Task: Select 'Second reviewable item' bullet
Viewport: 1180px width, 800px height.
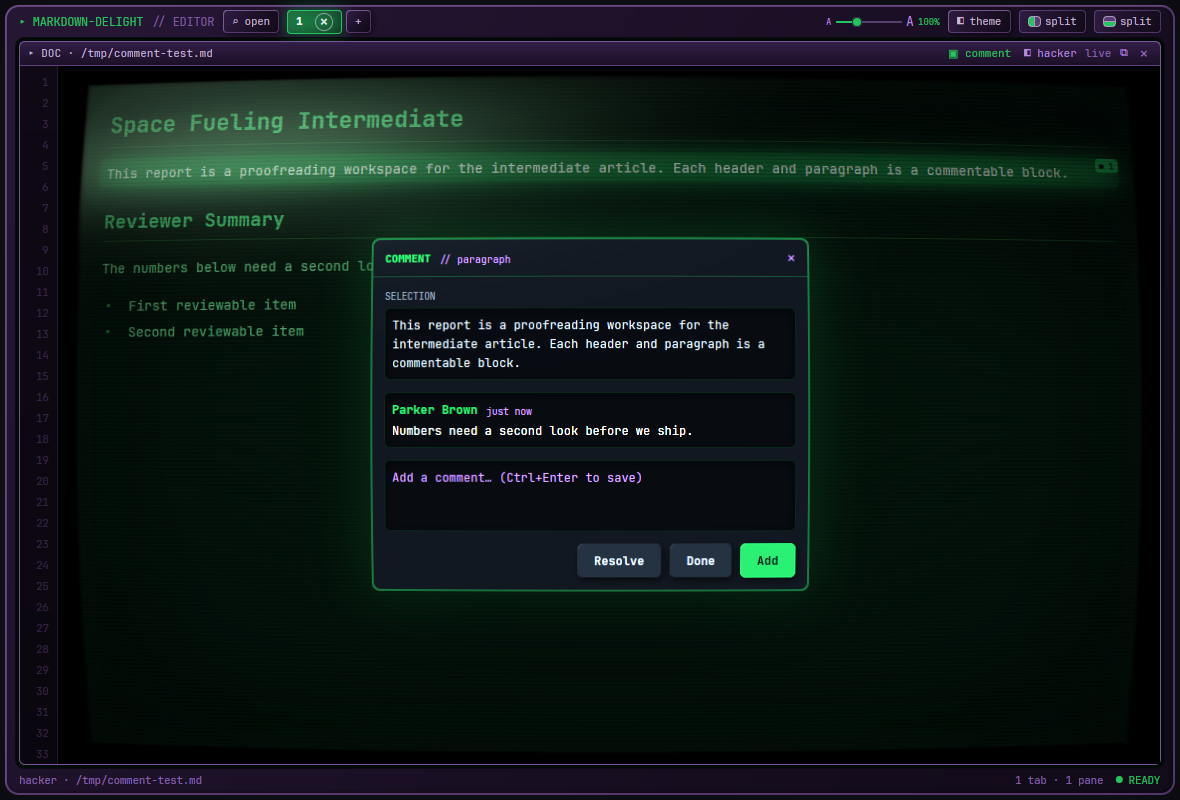Action: (215, 331)
